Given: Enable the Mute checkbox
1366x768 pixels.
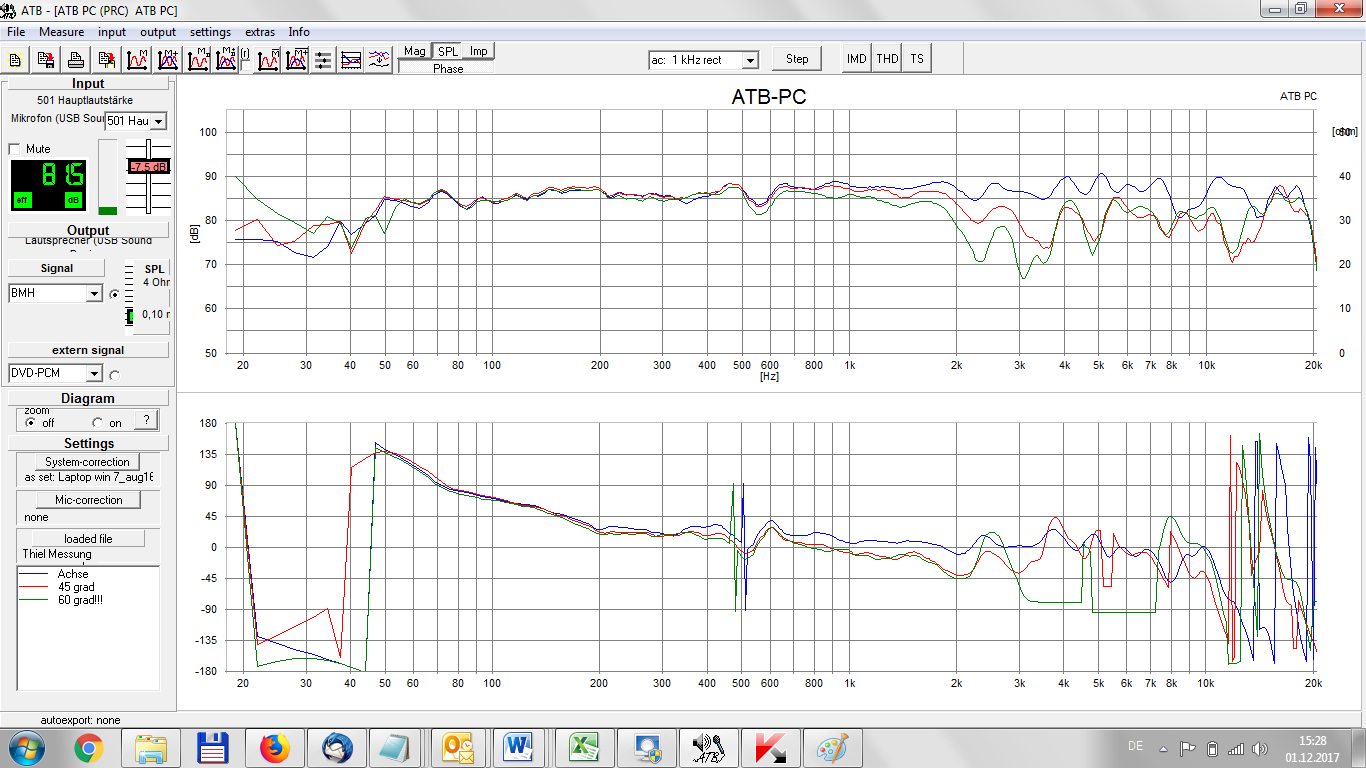Looking at the screenshot, I should pyautogui.click(x=15, y=149).
